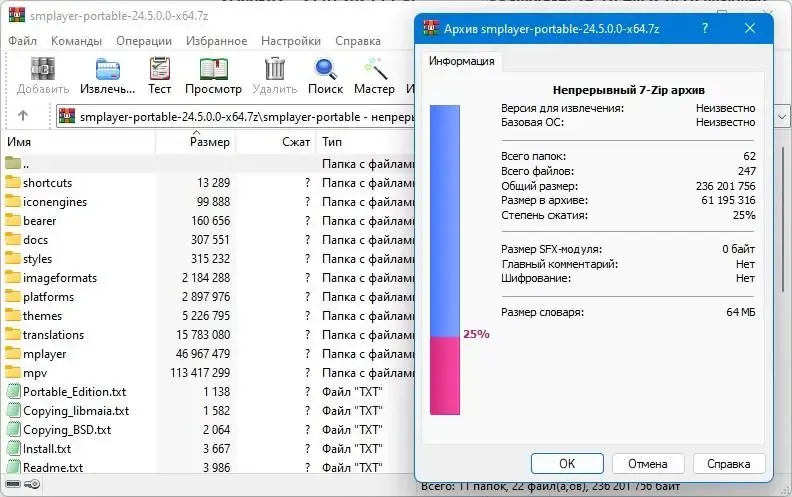This screenshot has width=792, height=497.
Task: Click the Размер словаря value 64 МБ
Action: (740, 312)
